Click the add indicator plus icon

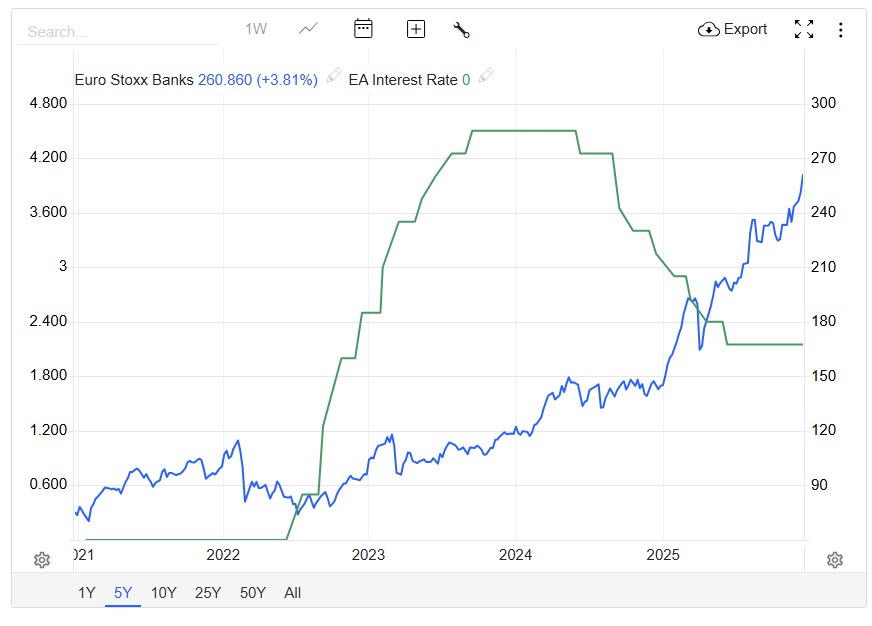click(x=416, y=29)
